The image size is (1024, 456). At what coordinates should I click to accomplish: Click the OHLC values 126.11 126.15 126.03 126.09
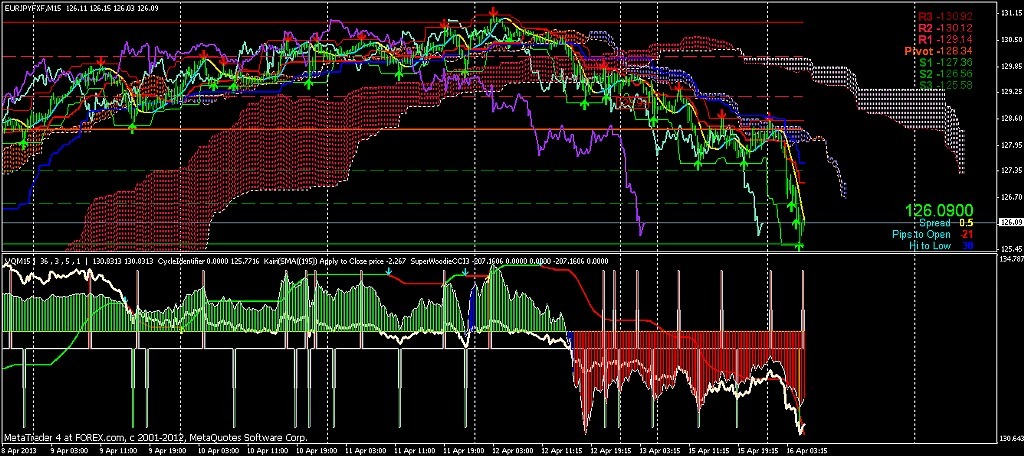pyautogui.click(x=112, y=7)
